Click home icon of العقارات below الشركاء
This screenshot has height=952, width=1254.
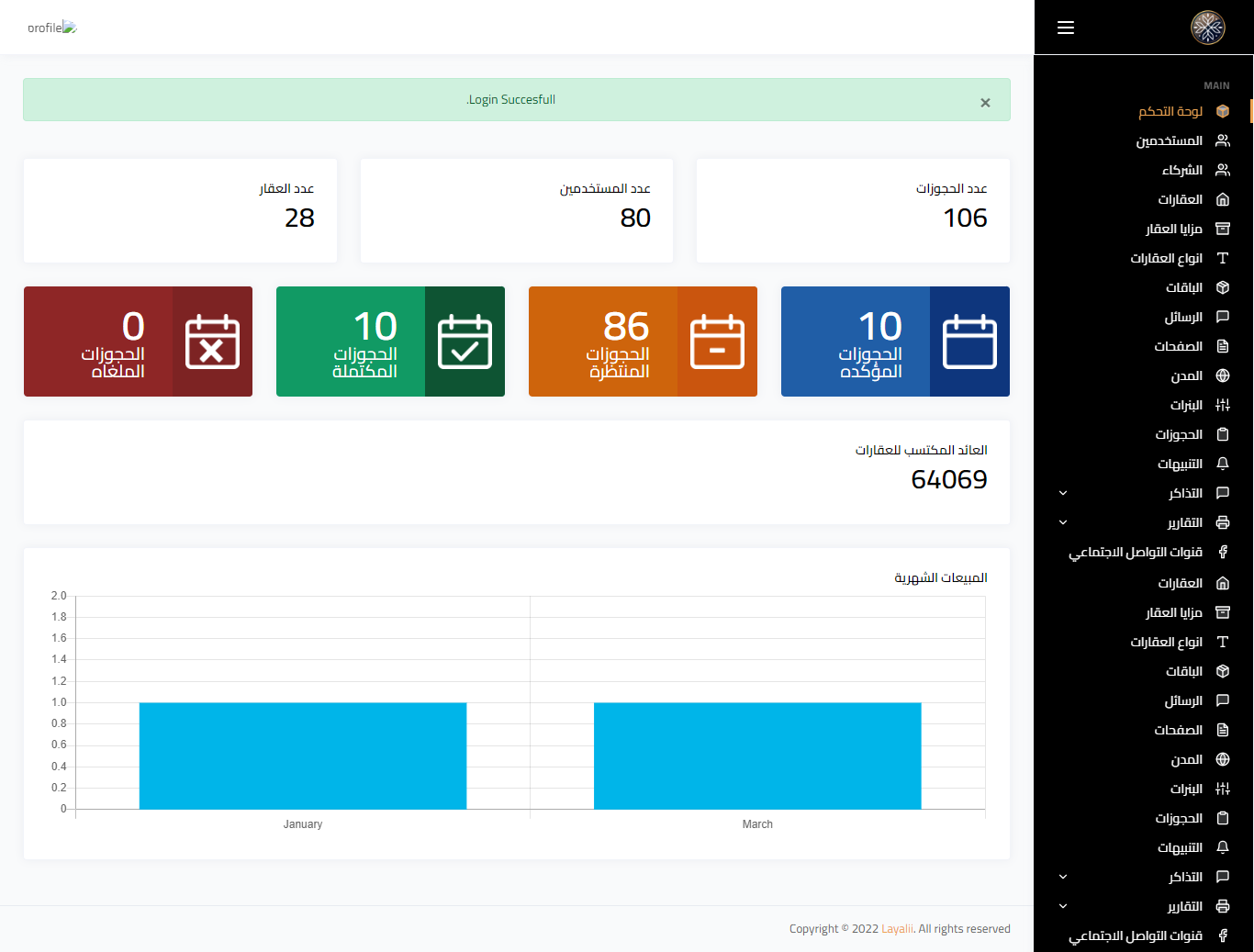click(x=1223, y=199)
